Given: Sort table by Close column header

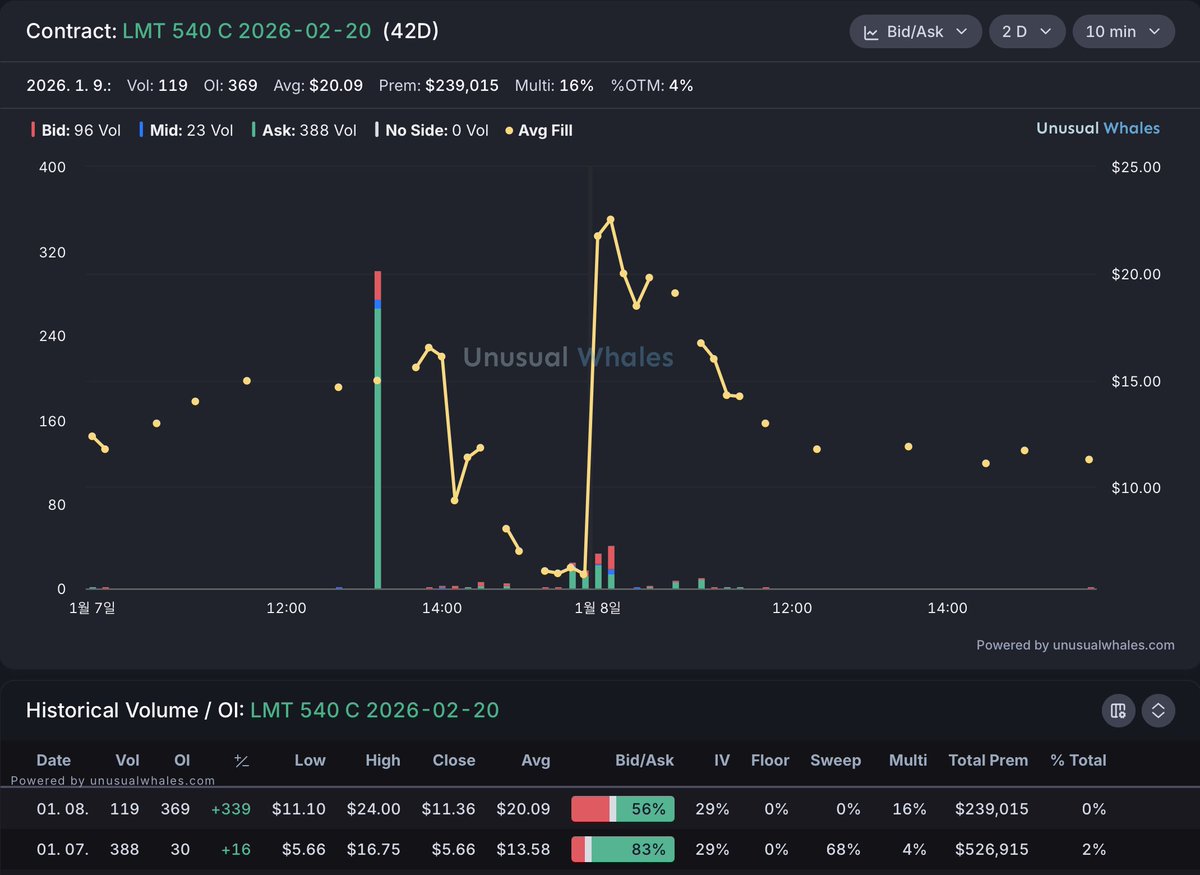Looking at the screenshot, I should click(454, 760).
